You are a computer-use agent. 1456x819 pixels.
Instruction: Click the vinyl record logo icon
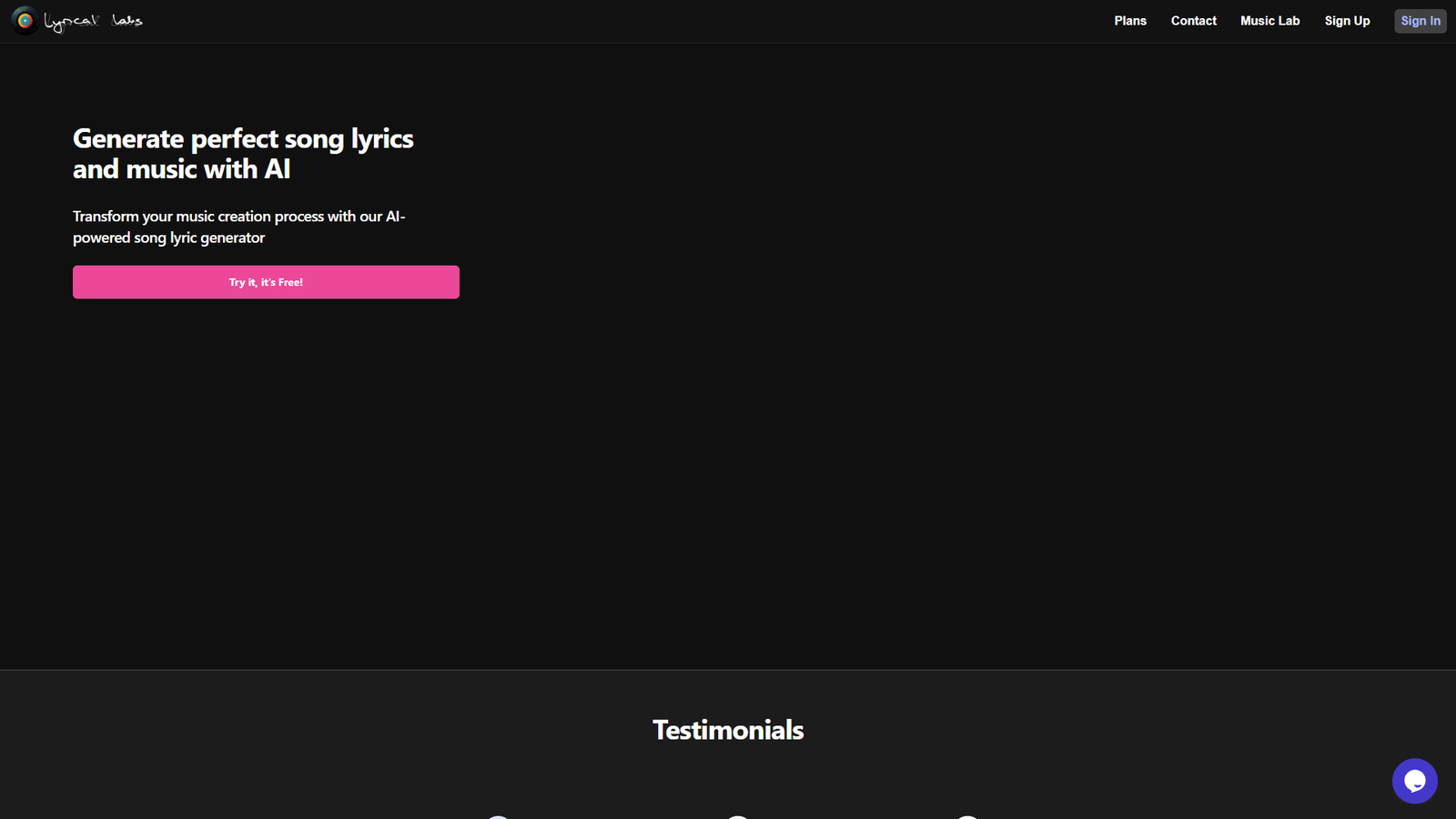click(23, 20)
